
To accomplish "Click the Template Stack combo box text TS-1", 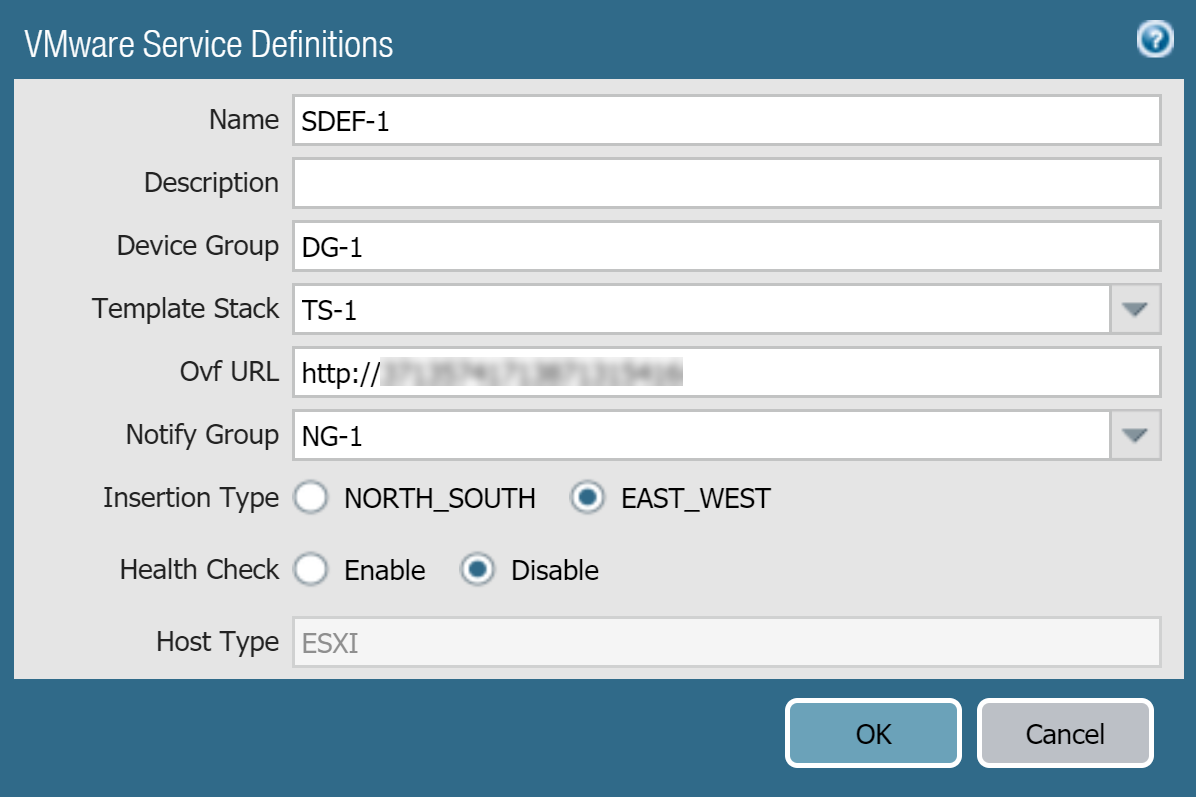I will click(x=700, y=309).
